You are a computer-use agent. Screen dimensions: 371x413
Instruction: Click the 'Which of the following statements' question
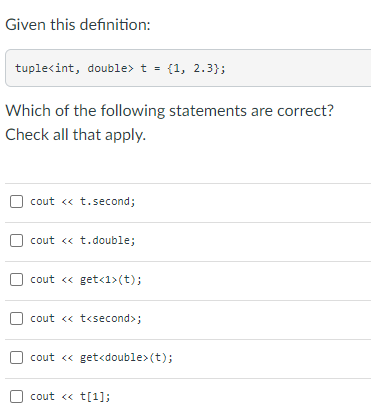click(127, 111)
